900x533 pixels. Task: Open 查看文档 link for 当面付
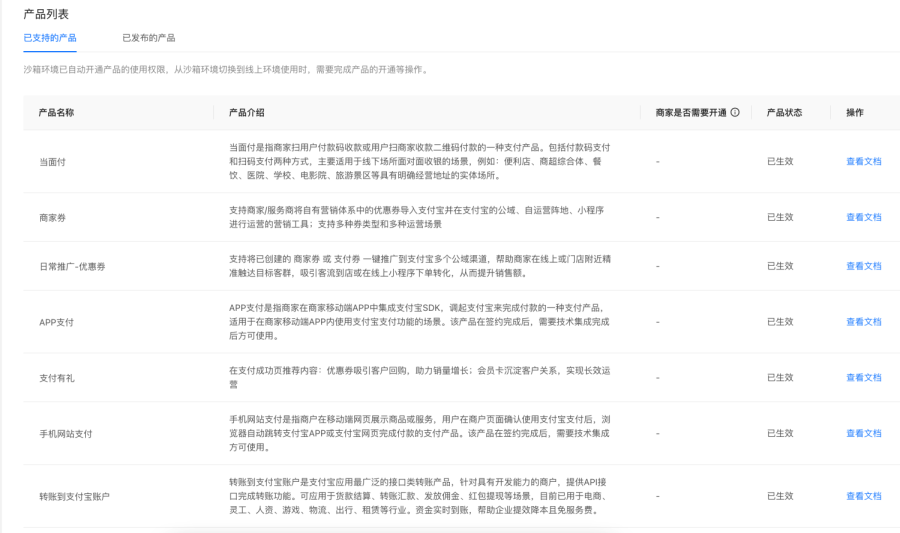tap(863, 161)
